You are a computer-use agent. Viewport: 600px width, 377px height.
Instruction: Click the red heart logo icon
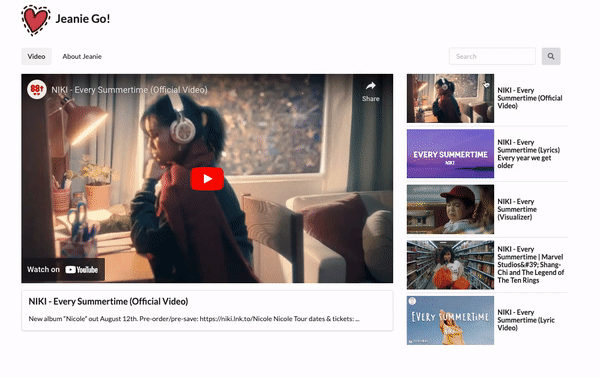click(36, 20)
